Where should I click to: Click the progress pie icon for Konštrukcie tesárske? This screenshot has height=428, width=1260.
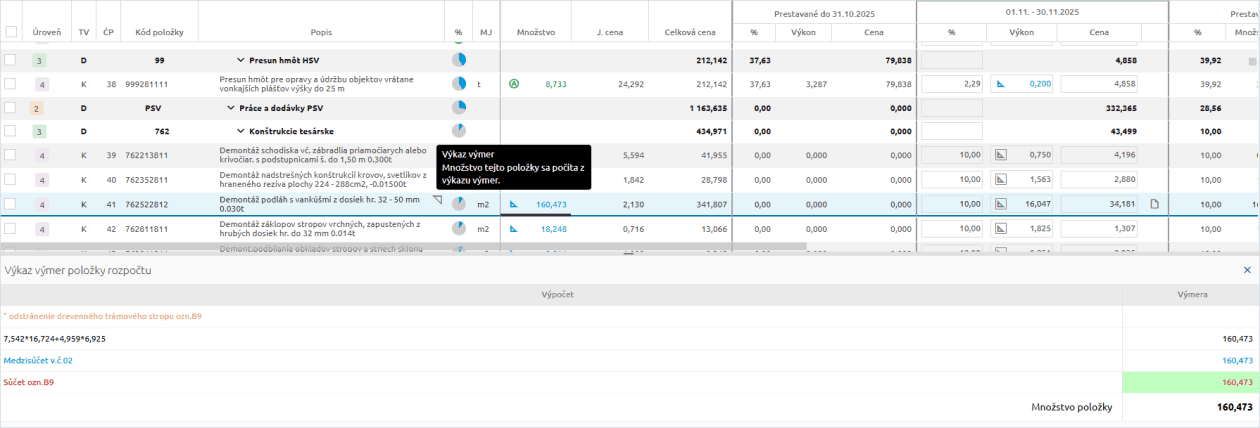pos(459,131)
